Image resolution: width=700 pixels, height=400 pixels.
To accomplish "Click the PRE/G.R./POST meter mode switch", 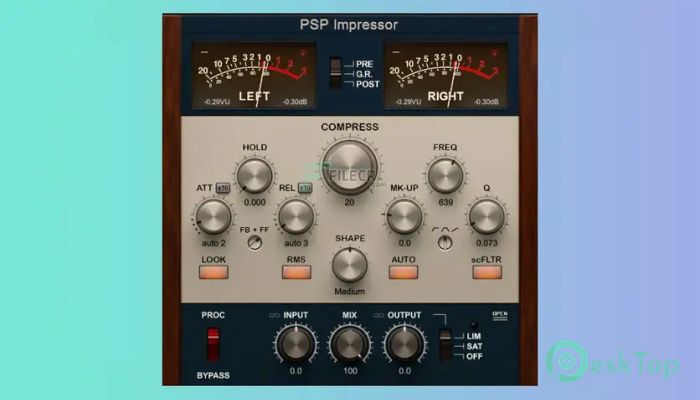I will pyautogui.click(x=336, y=73).
